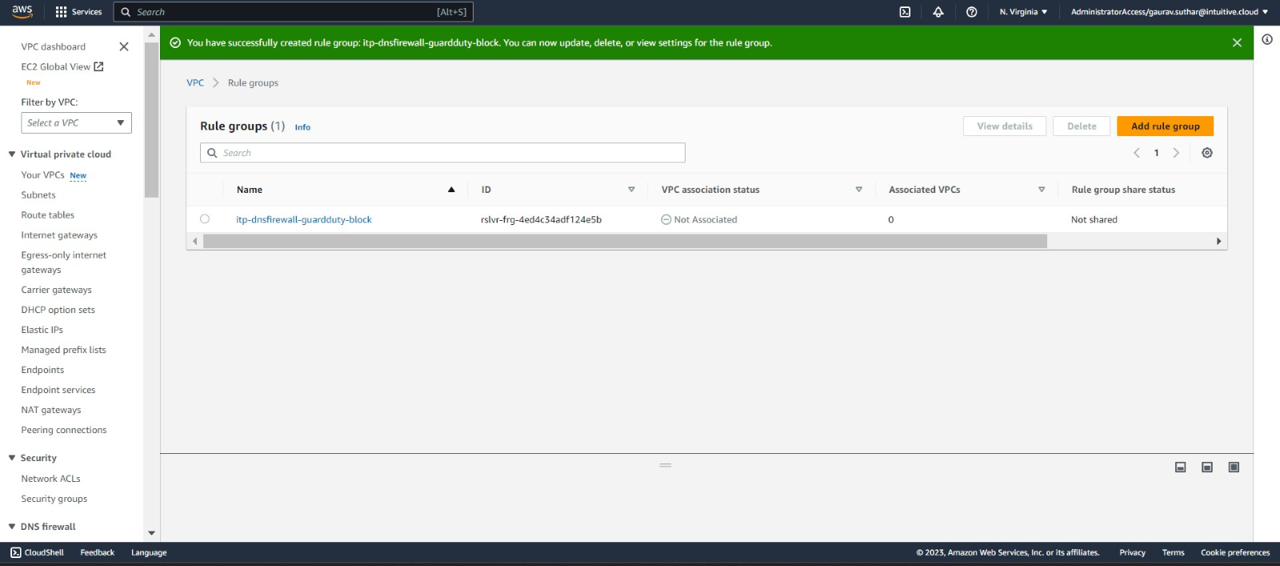1280x566 pixels.
Task: Maximize the bottom split panel view
Action: click(x=1234, y=467)
